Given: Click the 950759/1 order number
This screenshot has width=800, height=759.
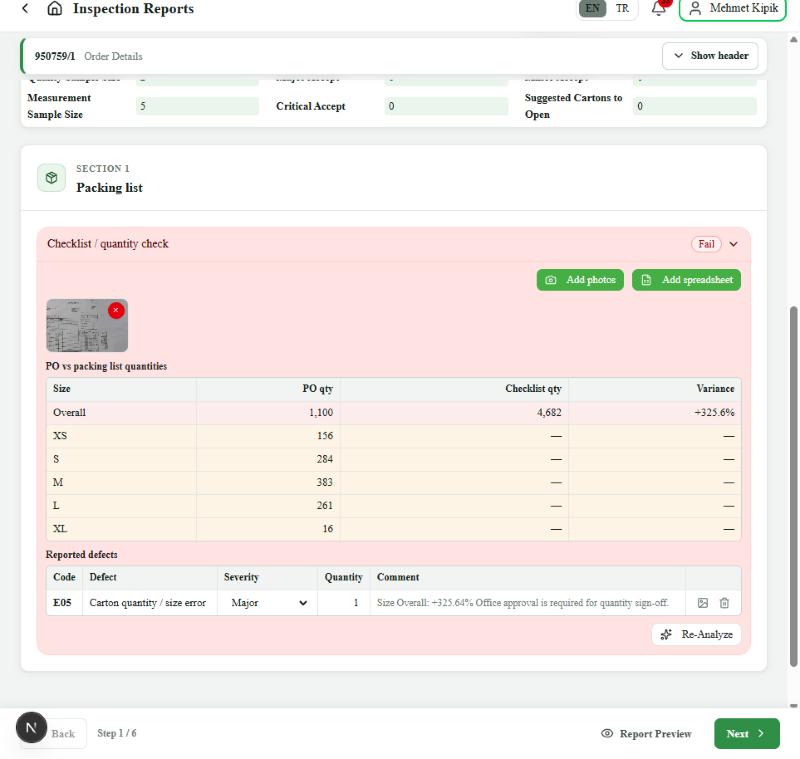Looking at the screenshot, I should tap(55, 56).
